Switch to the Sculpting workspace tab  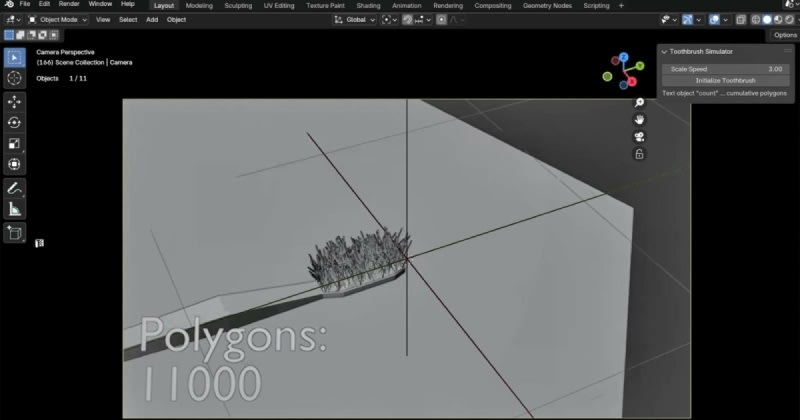point(238,5)
